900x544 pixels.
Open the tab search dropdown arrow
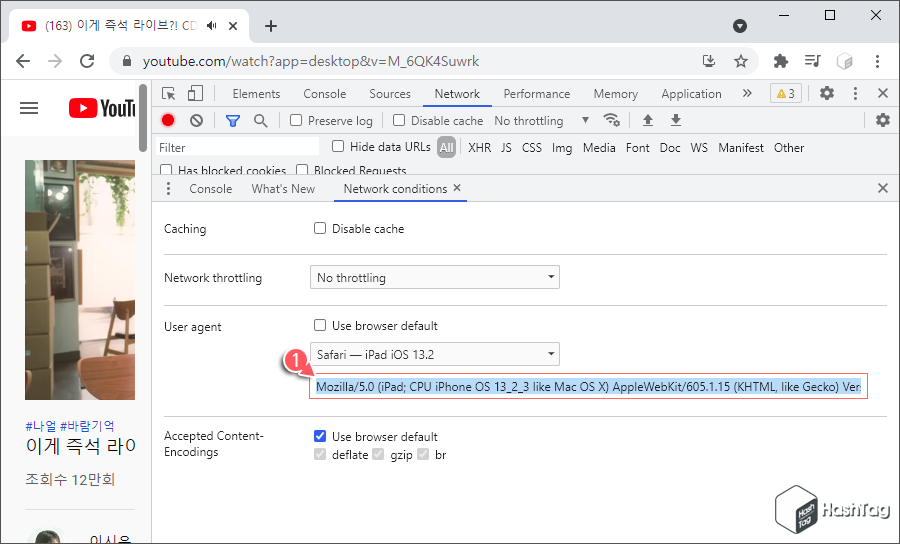click(740, 26)
